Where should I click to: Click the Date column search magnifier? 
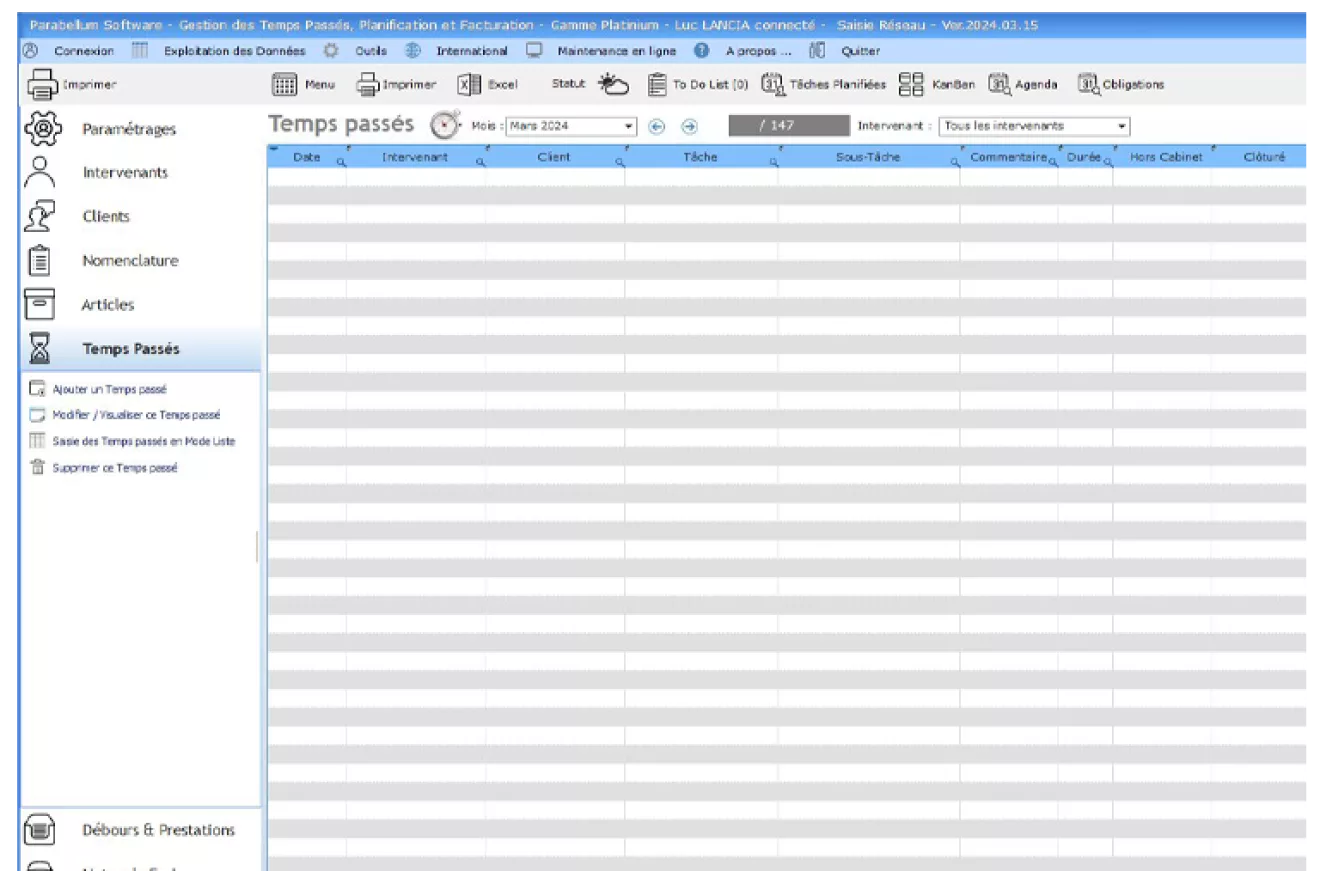pyautogui.click(x=340, y=161)
